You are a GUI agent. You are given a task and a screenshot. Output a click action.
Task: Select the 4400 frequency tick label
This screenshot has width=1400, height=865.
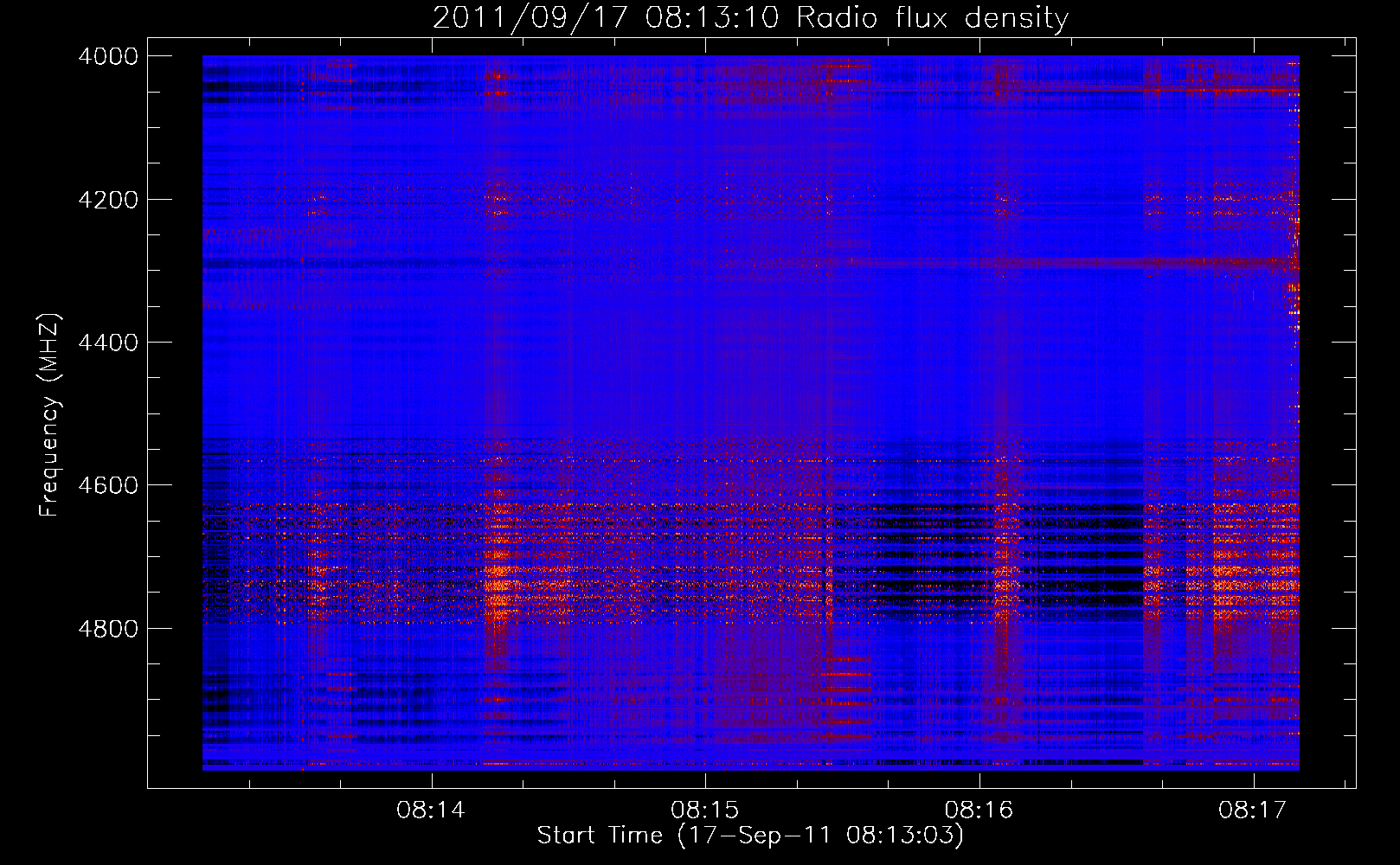coord(108,343)
